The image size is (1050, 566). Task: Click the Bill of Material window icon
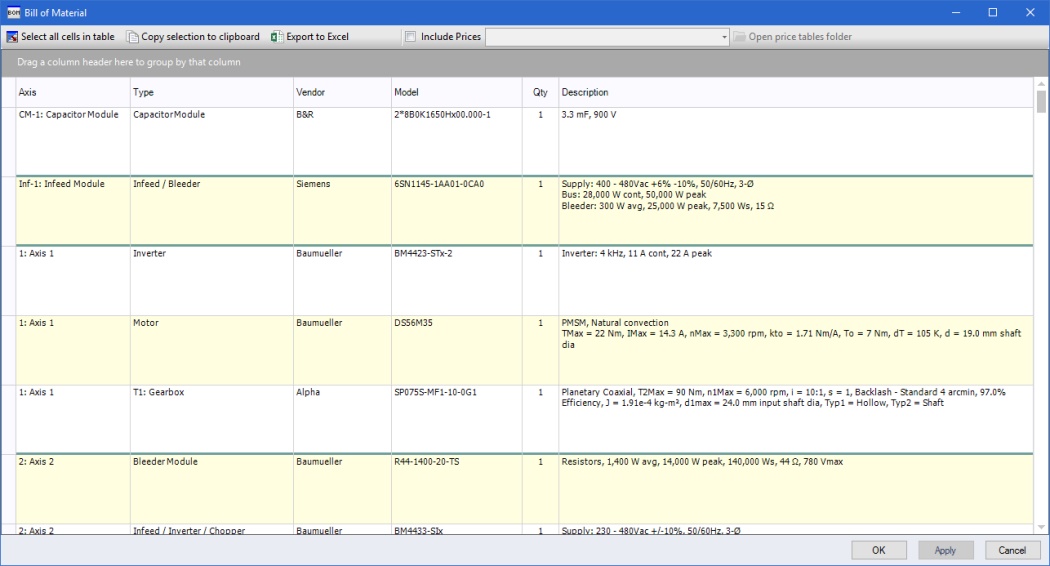click(x=12, y=13)
